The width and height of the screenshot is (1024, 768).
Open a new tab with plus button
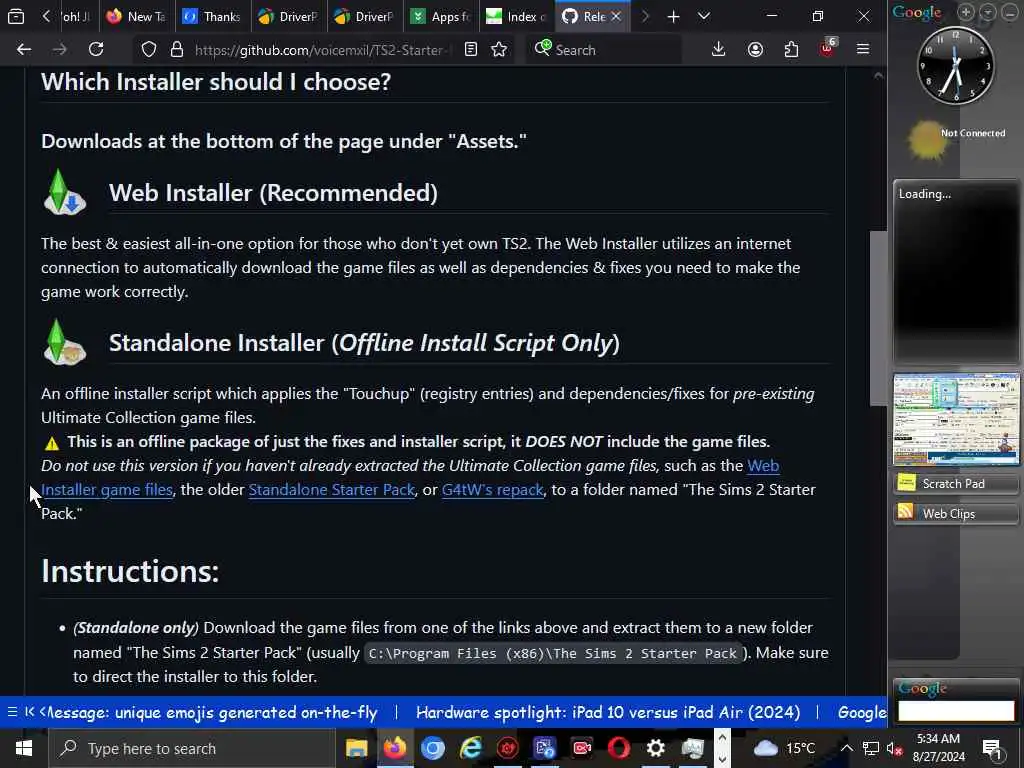pyautogui.click(x=673, y=16)
